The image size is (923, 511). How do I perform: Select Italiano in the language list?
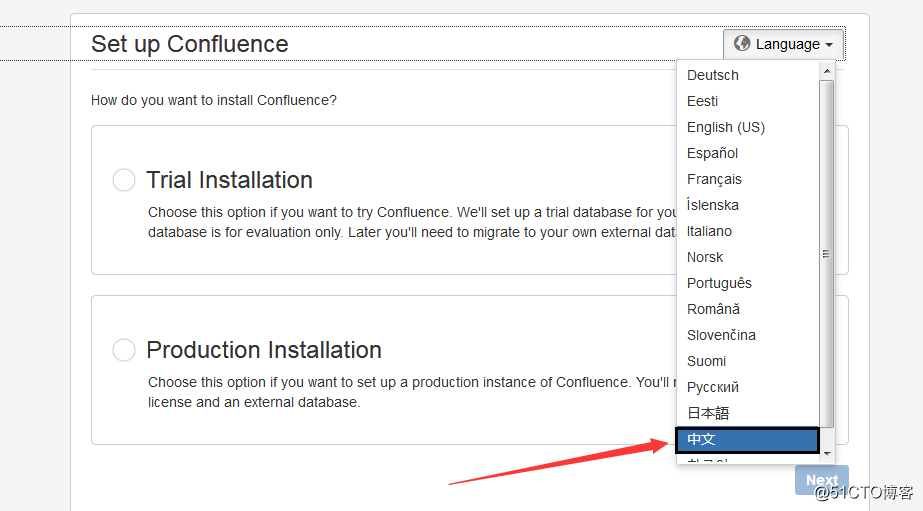point(709,231)
